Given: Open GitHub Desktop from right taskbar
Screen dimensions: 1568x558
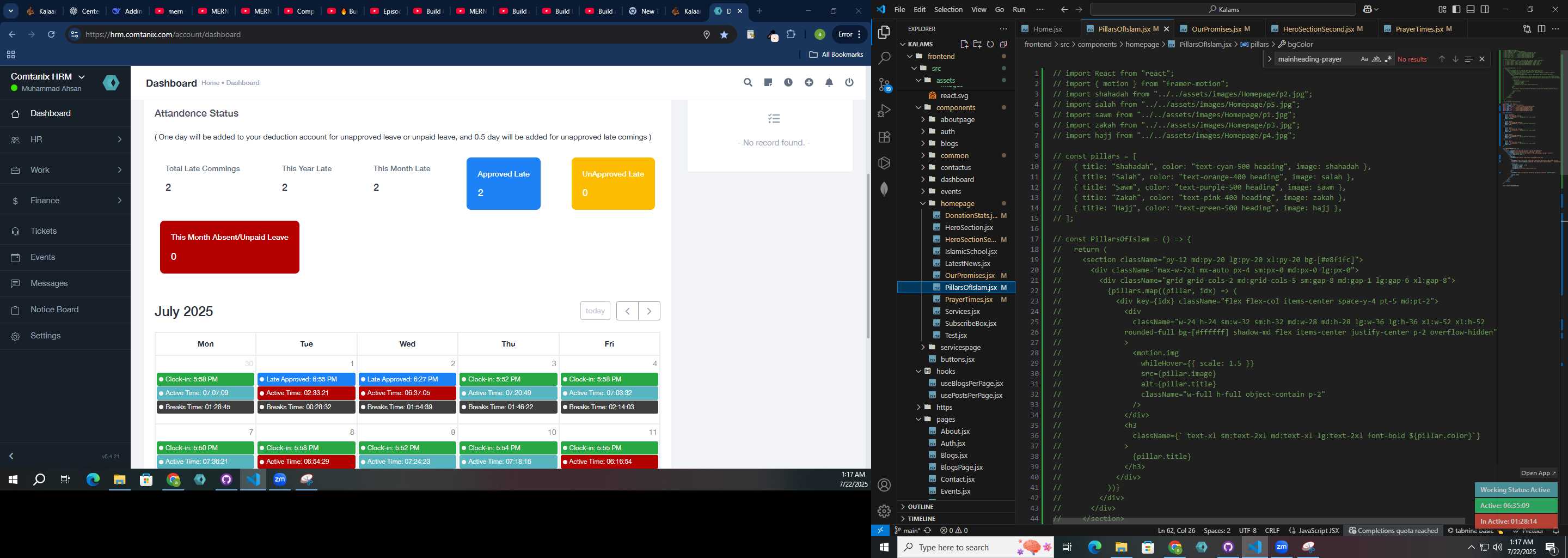Looking at the screenshot, I should pos(1228,547).
